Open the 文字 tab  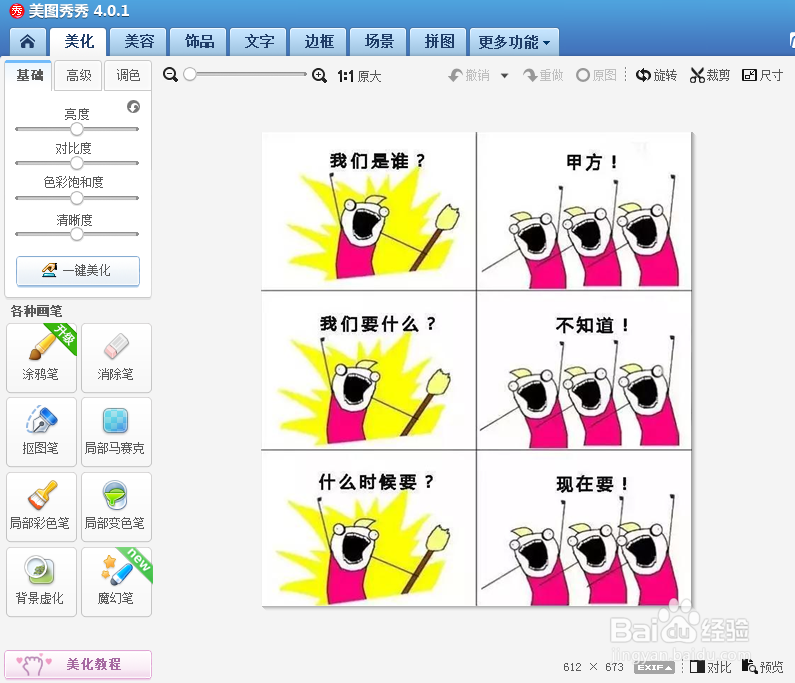[259, 42]
